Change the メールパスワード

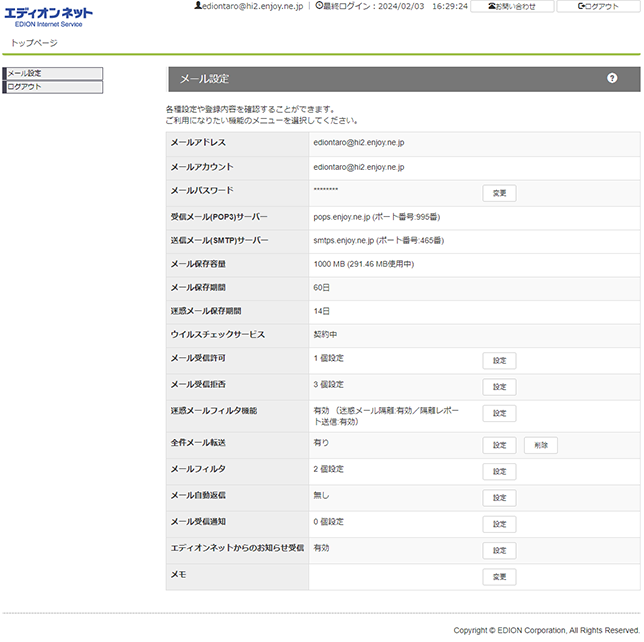pos(499,193)
